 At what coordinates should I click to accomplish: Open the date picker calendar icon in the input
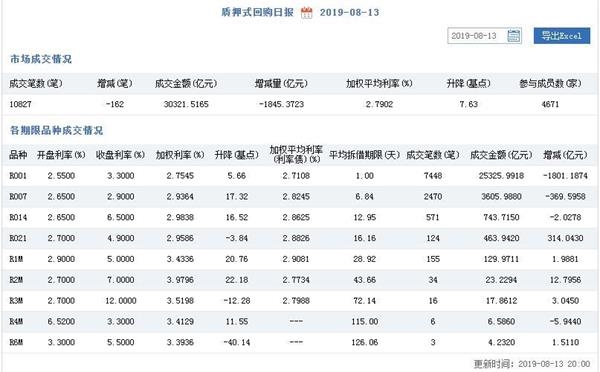[514, 36]
